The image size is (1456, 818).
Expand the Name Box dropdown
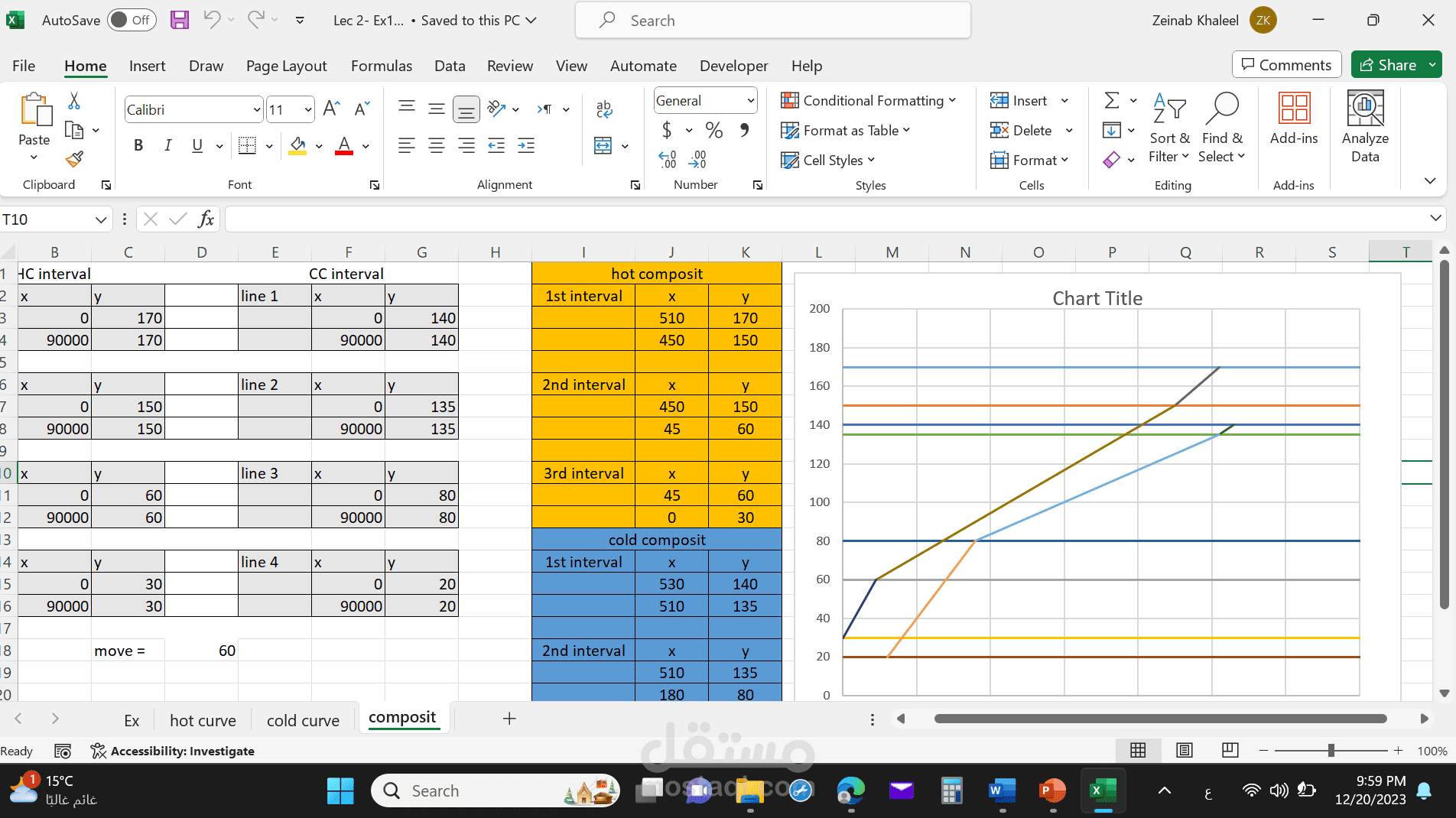coord(100,219)
